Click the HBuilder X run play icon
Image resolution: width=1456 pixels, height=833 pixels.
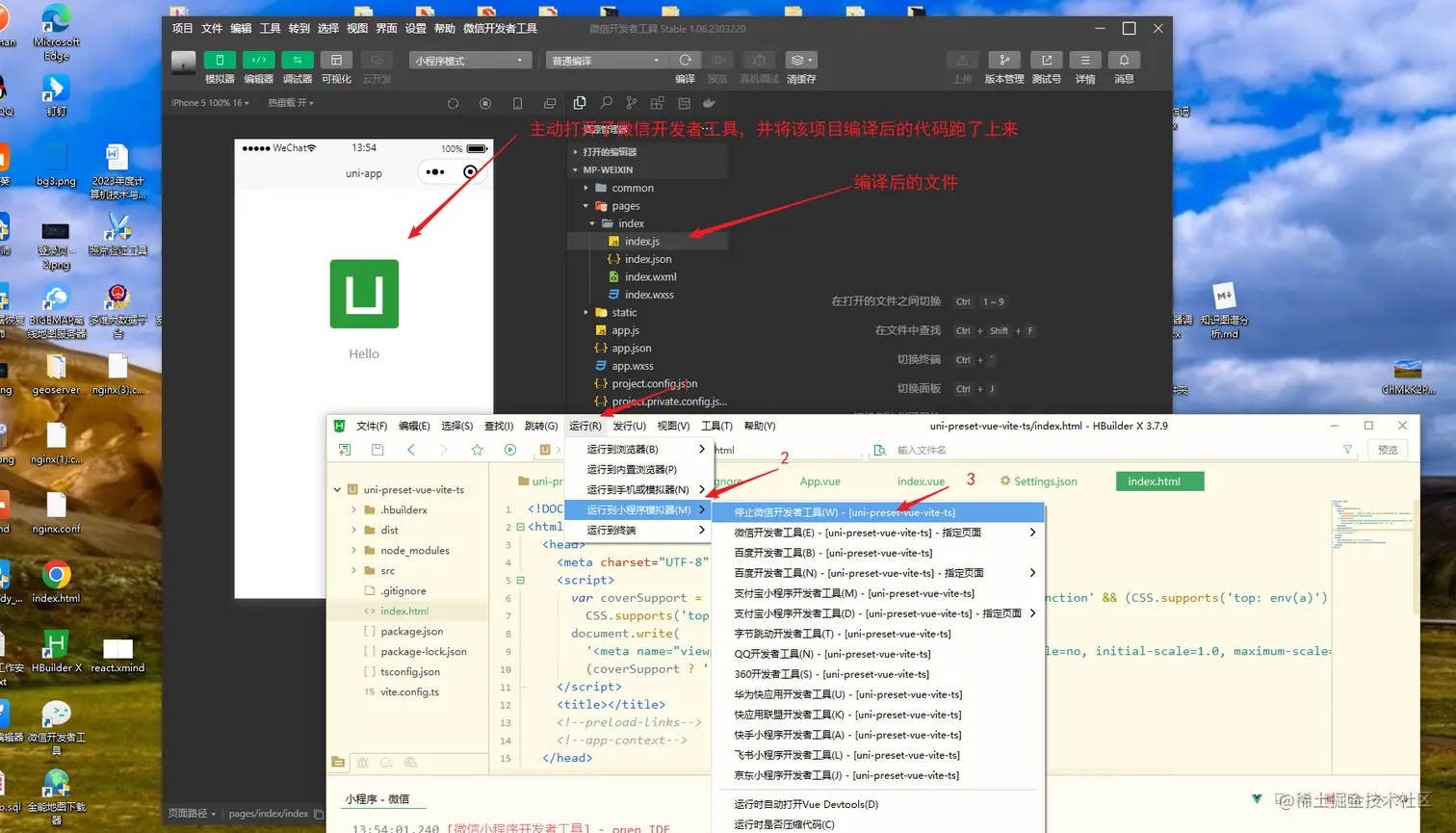coord(510,450)
